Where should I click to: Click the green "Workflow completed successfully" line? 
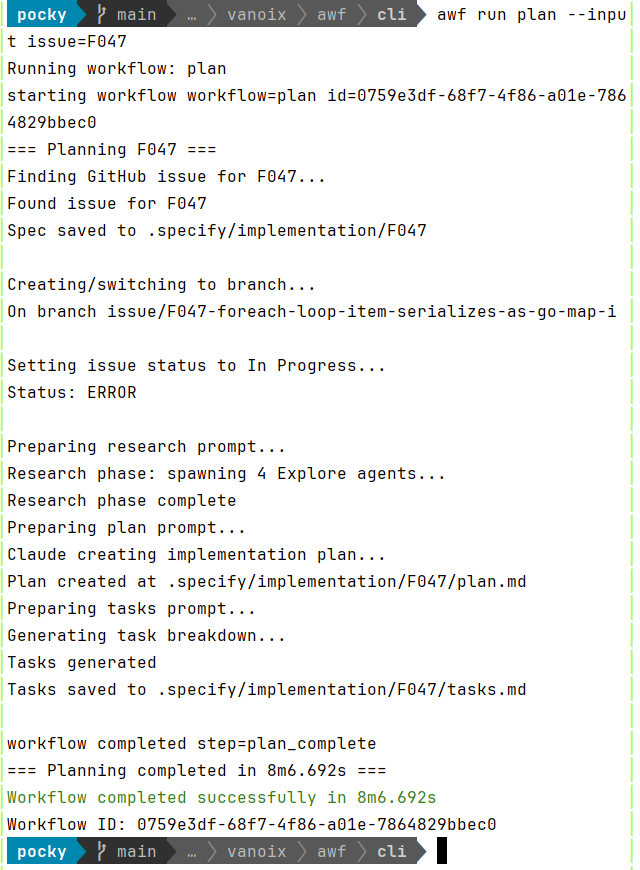point(221,797)
